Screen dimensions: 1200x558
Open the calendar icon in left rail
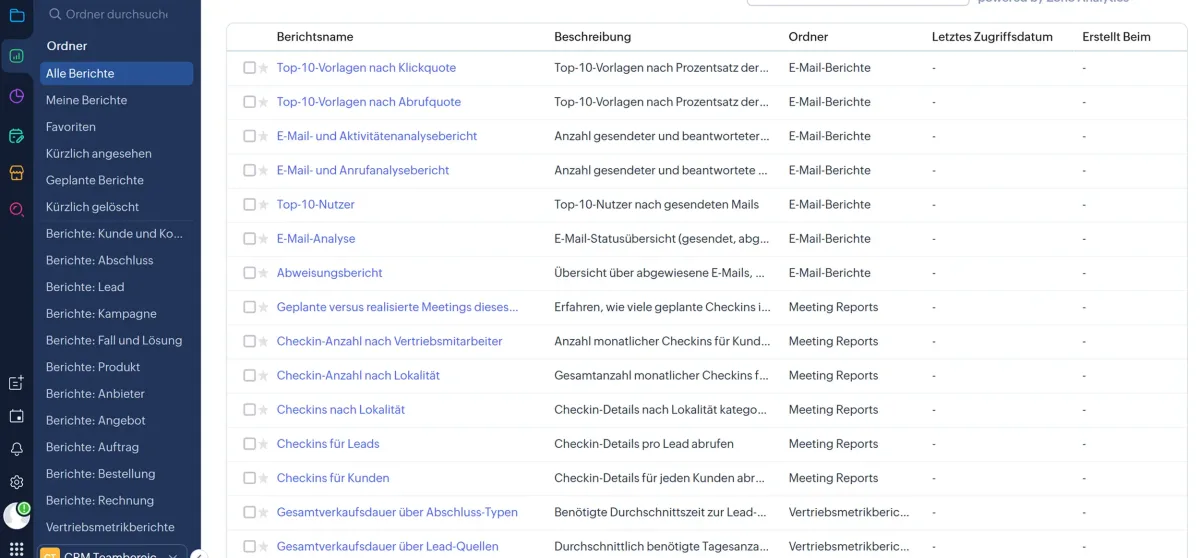(x=16, y=416)
